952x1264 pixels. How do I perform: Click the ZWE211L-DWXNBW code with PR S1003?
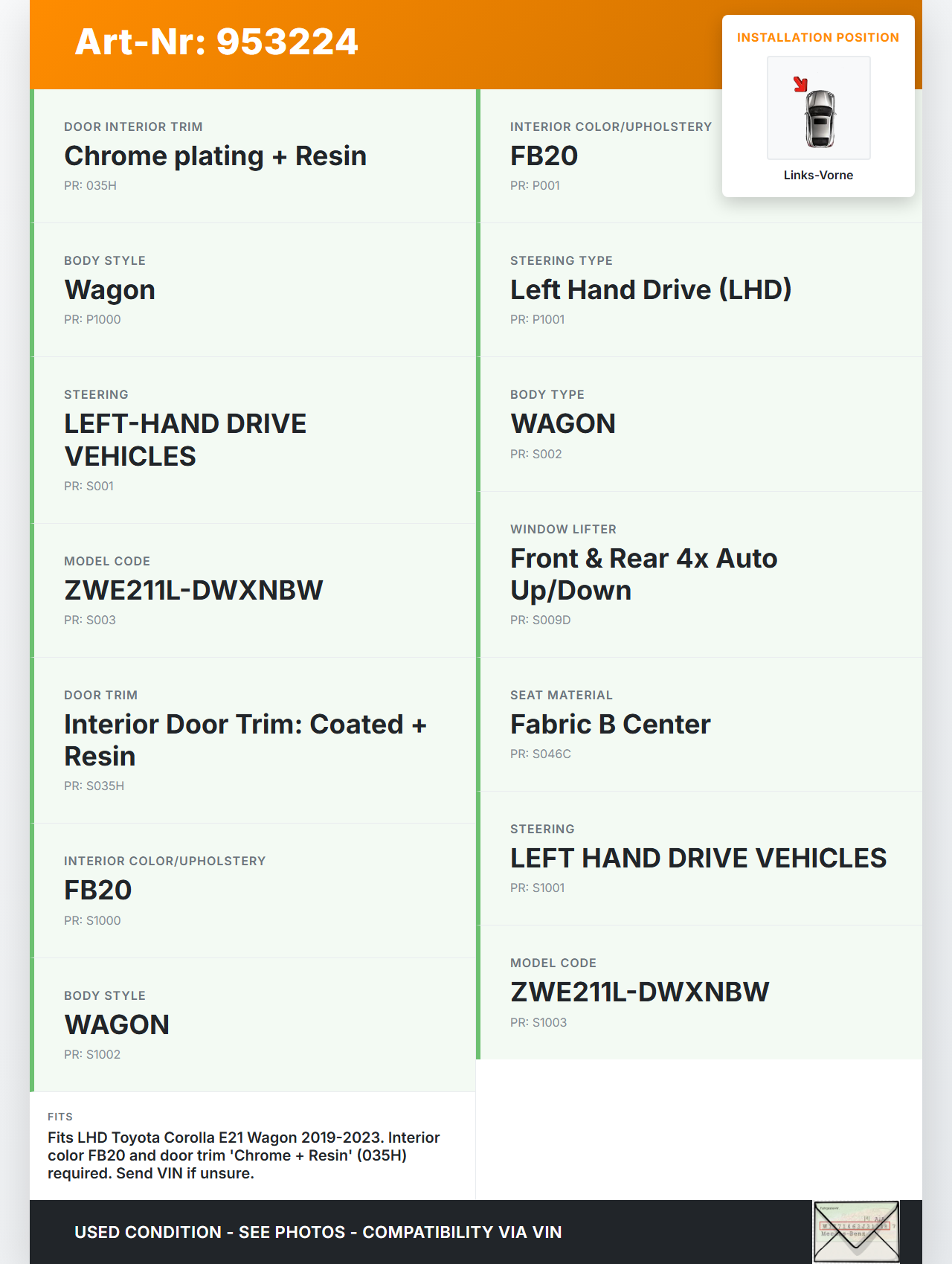[640, 992]
